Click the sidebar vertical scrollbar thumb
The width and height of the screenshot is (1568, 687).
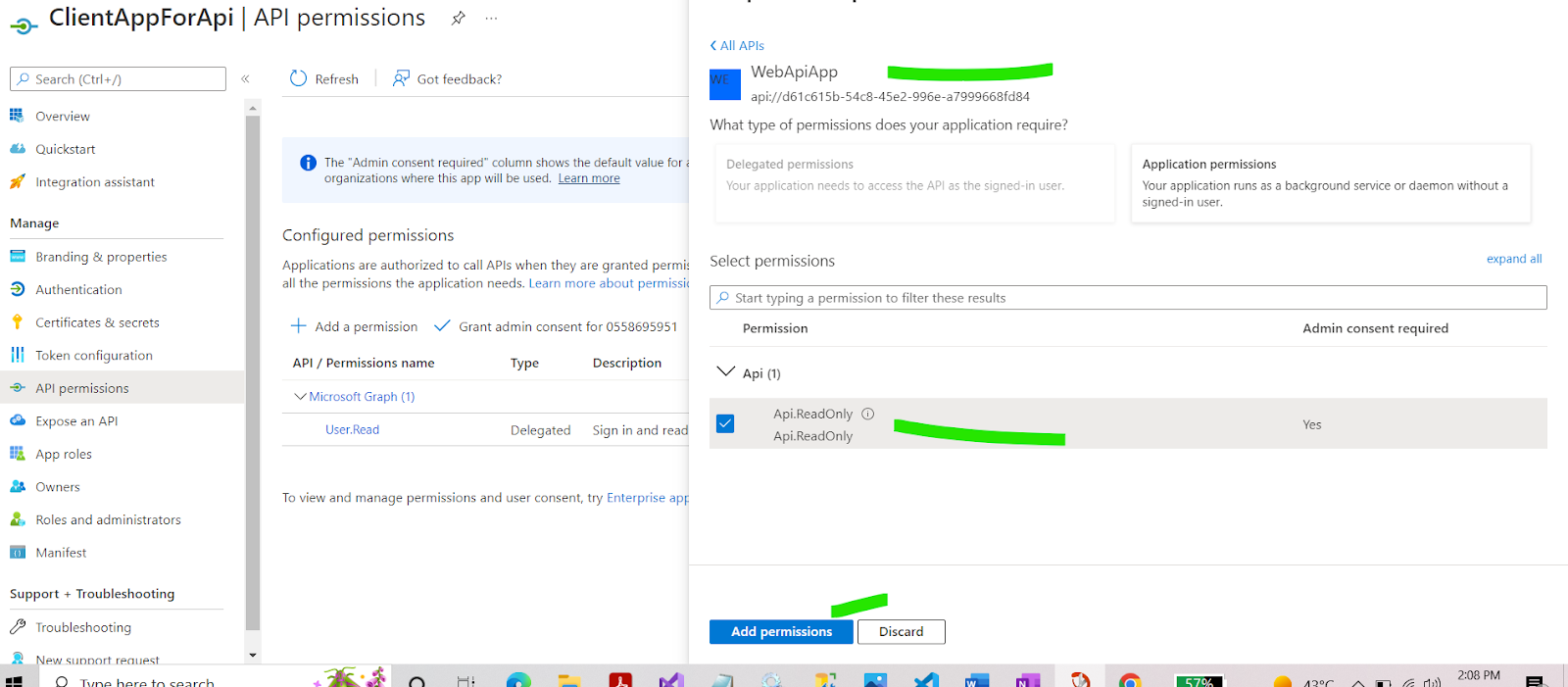click(253, 372)
